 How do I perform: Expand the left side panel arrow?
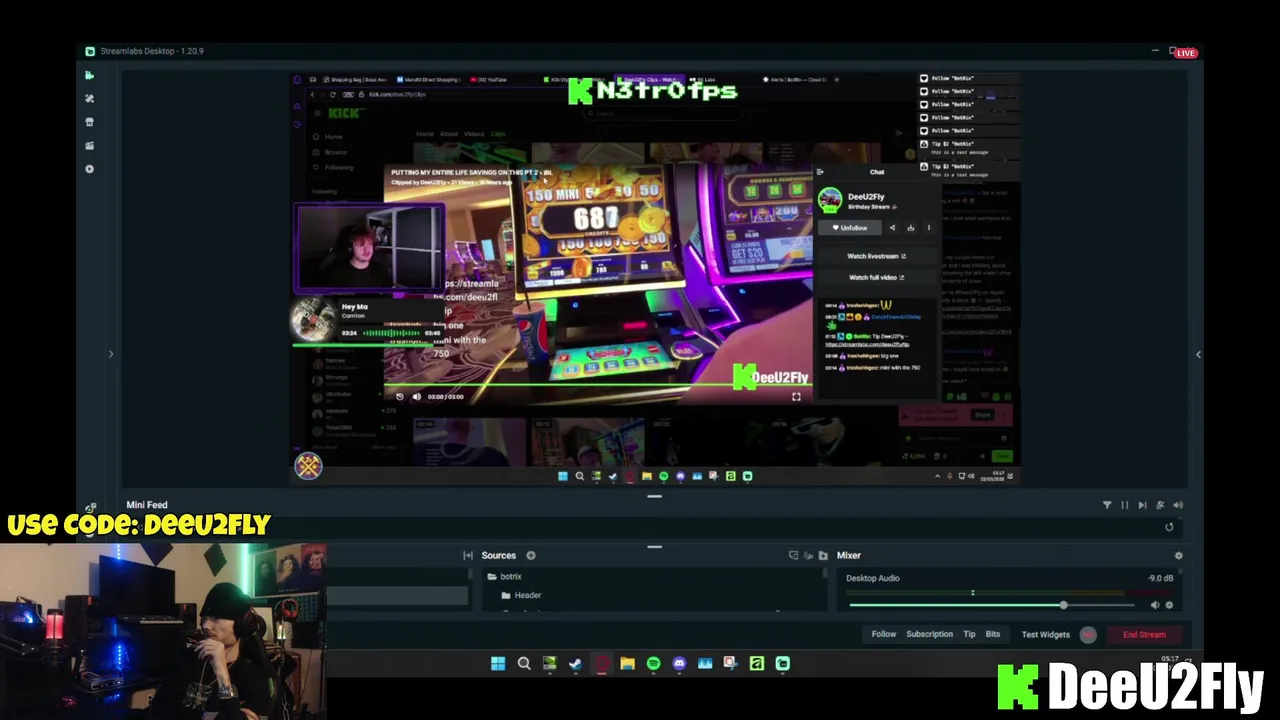111,354
